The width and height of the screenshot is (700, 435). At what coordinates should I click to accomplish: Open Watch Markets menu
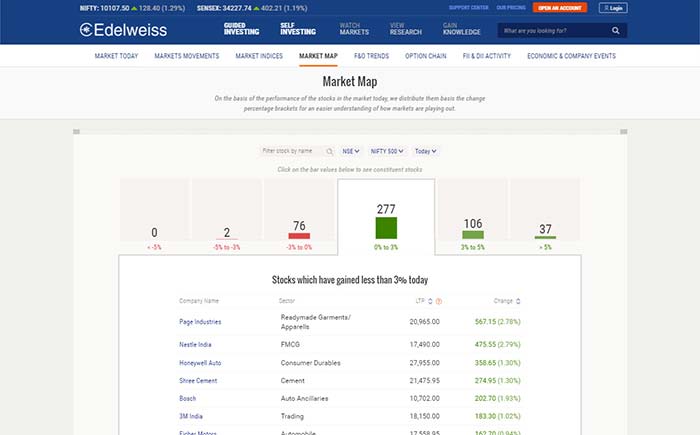(354, 29)
